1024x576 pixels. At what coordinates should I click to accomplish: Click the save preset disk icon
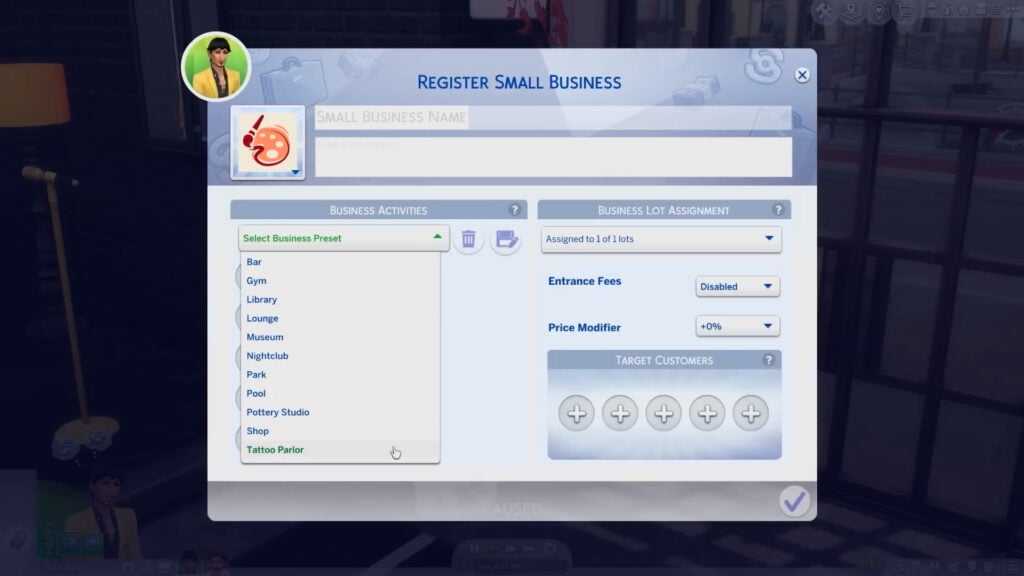tap(506, 239)
